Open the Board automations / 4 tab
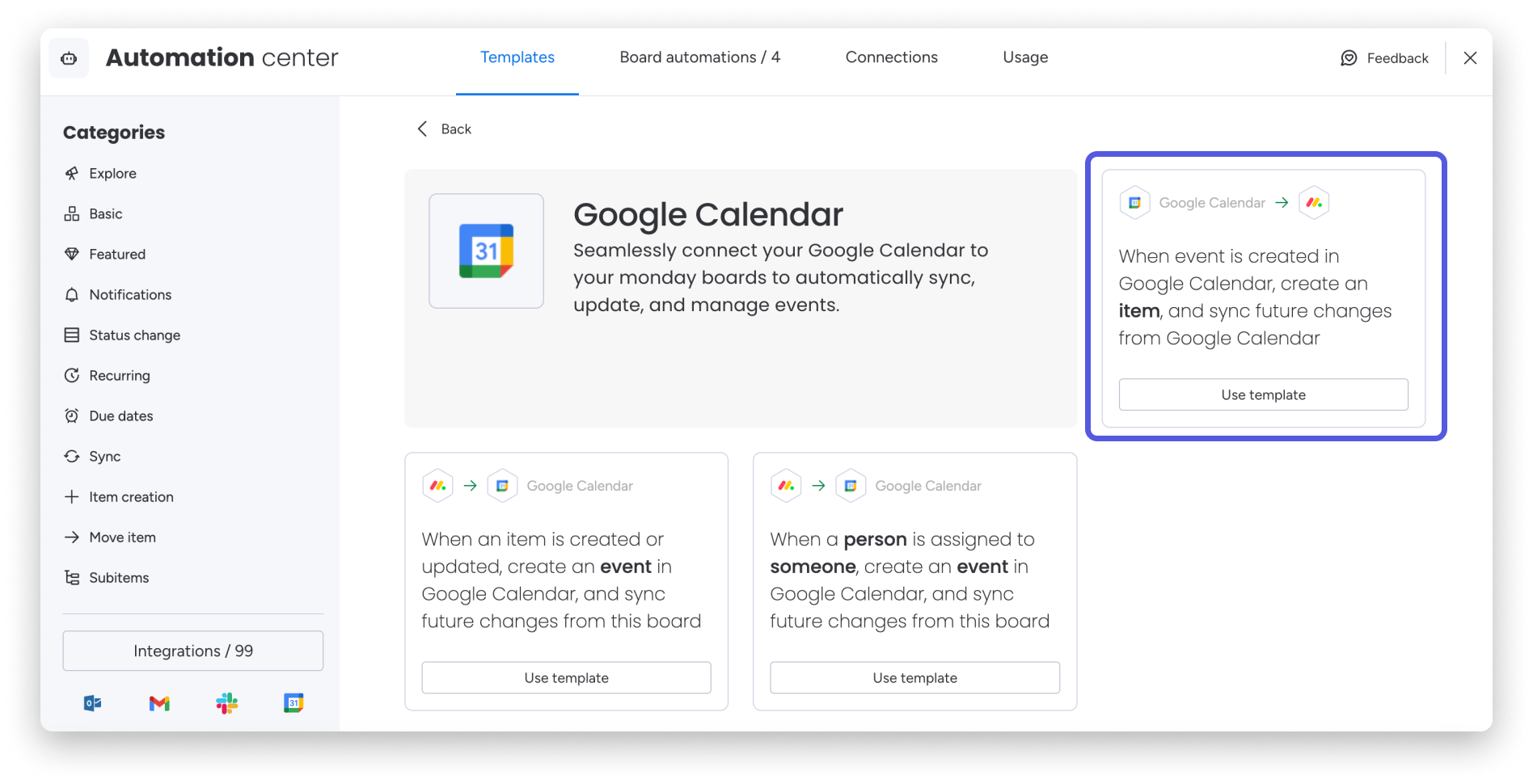 coord(699,57)
